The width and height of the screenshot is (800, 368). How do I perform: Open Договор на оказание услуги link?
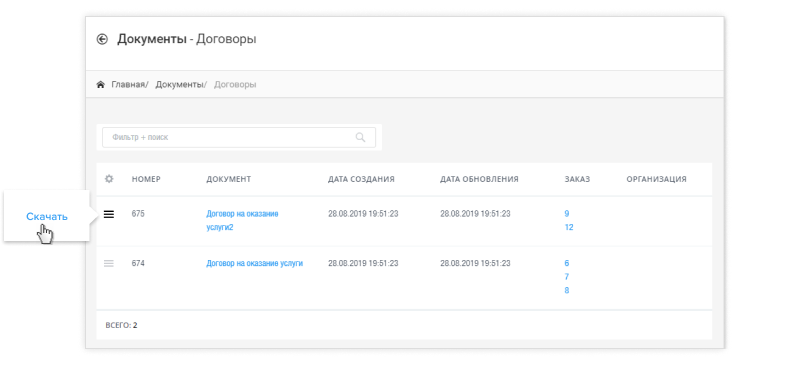point(255,263)
